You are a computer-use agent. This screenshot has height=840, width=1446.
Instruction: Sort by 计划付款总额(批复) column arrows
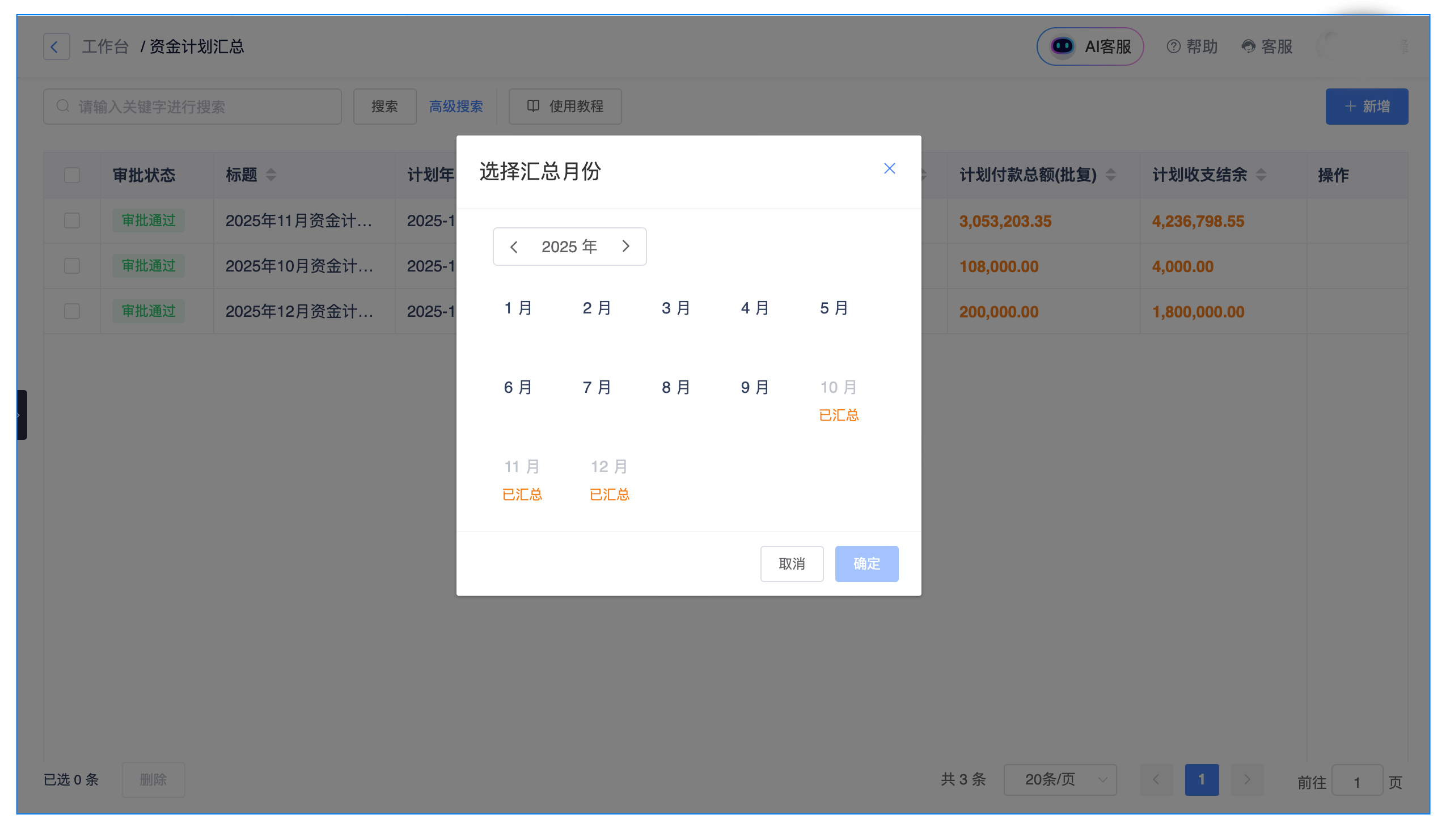tap(1110, 175)
